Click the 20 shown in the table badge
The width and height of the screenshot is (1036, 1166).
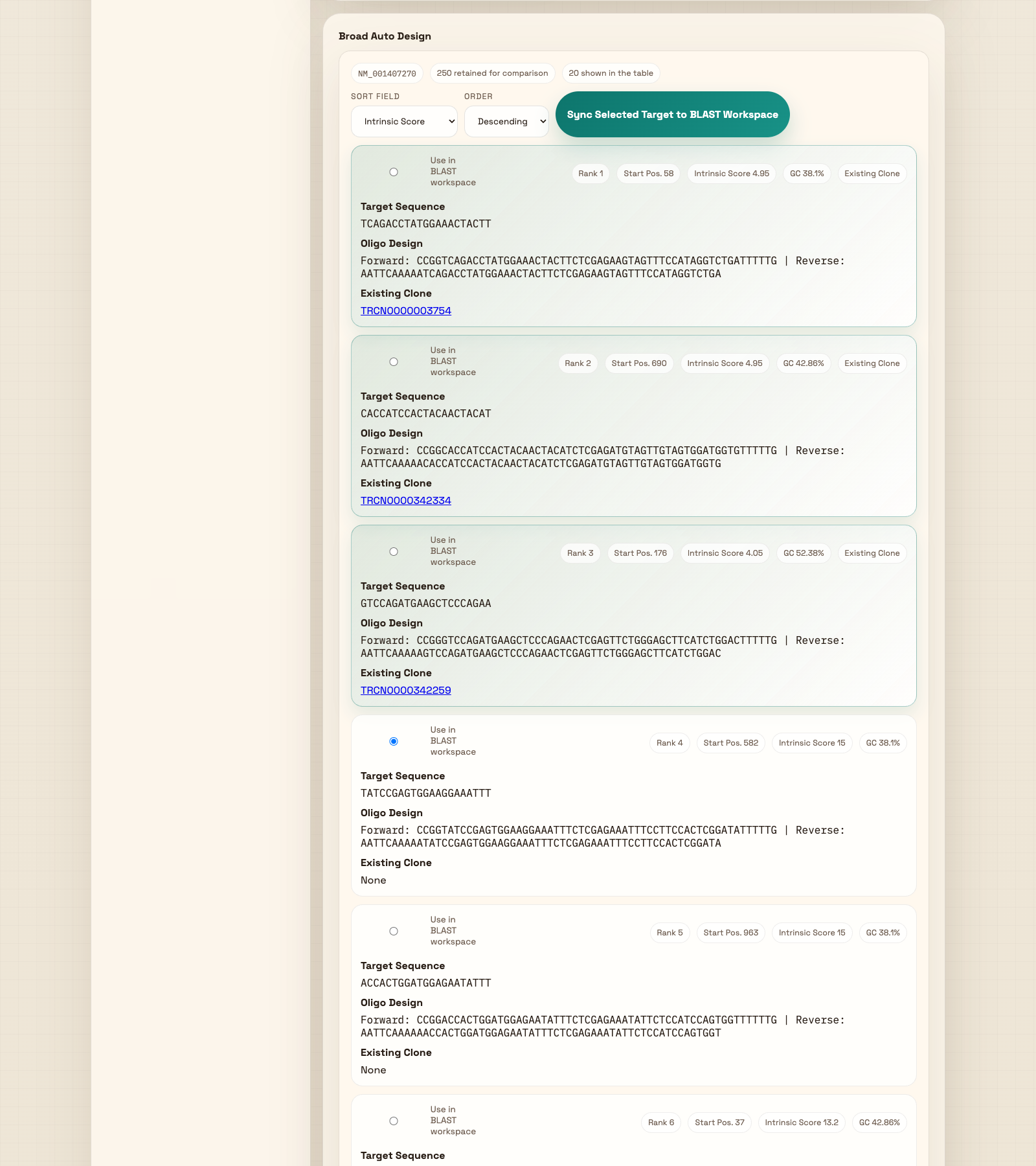click(x=611, y=73)
